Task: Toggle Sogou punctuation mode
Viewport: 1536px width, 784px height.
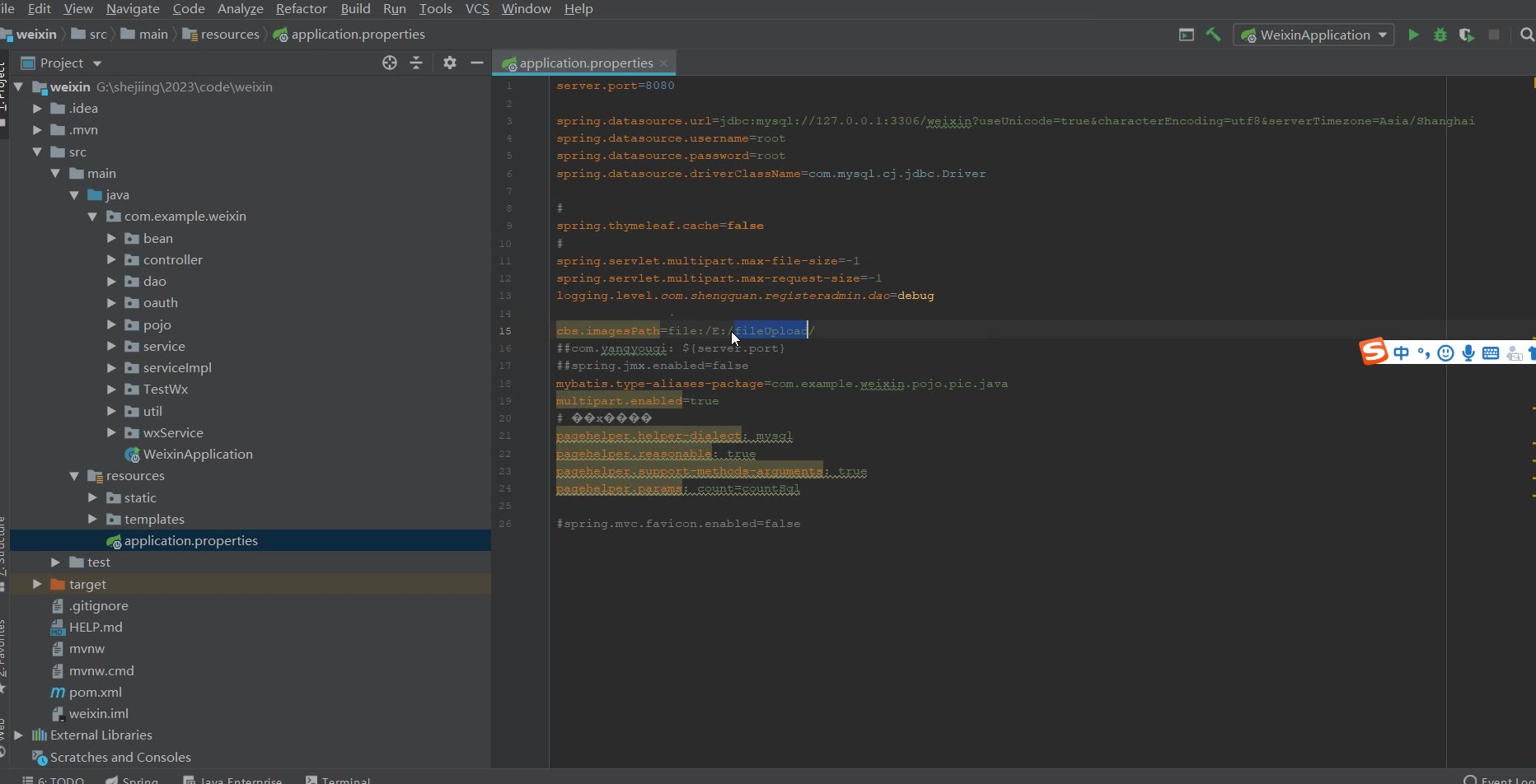Action: (1423, 353)
